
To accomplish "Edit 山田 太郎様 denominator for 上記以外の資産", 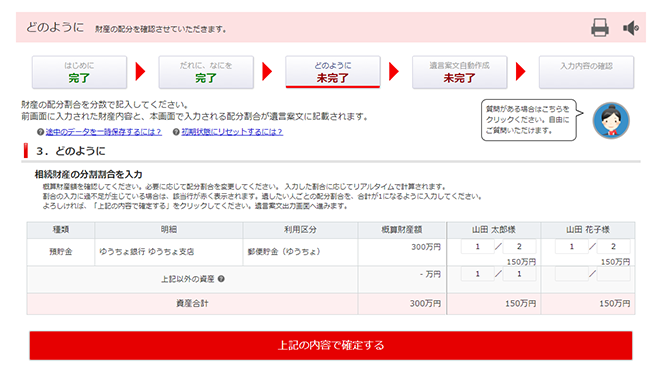I will 519,274.
